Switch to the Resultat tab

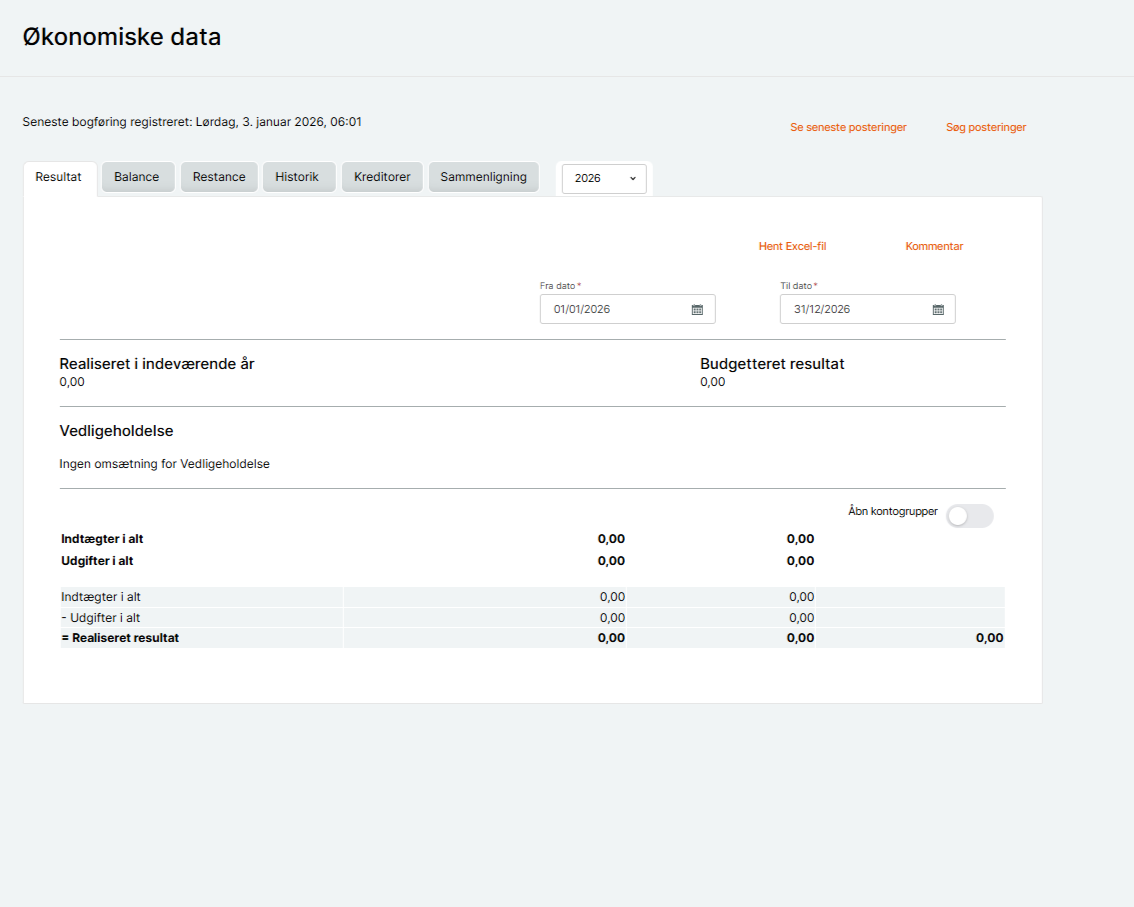click(x=59, y=177)
